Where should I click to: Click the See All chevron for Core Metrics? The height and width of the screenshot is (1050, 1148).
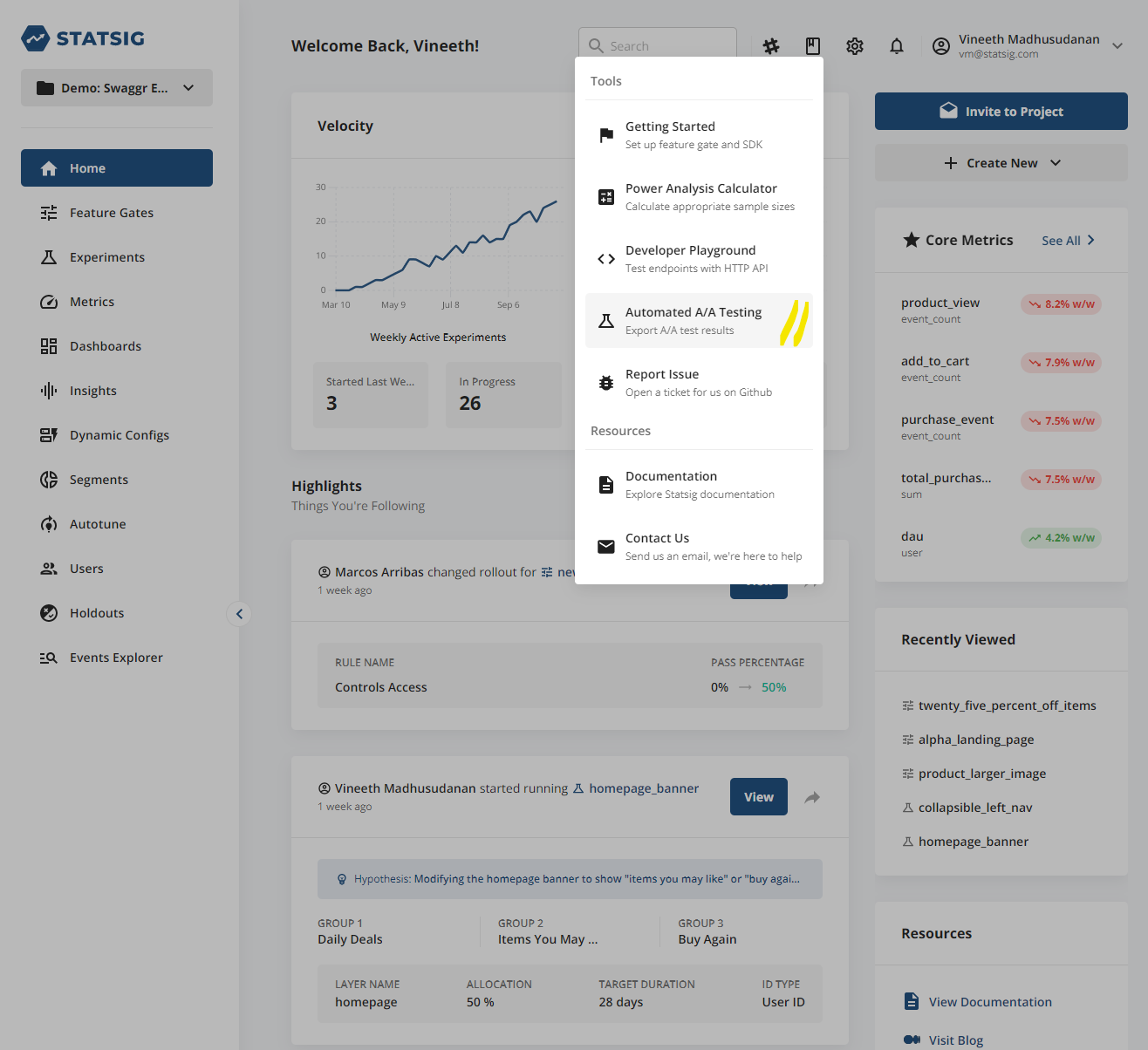pos(1090,240)
